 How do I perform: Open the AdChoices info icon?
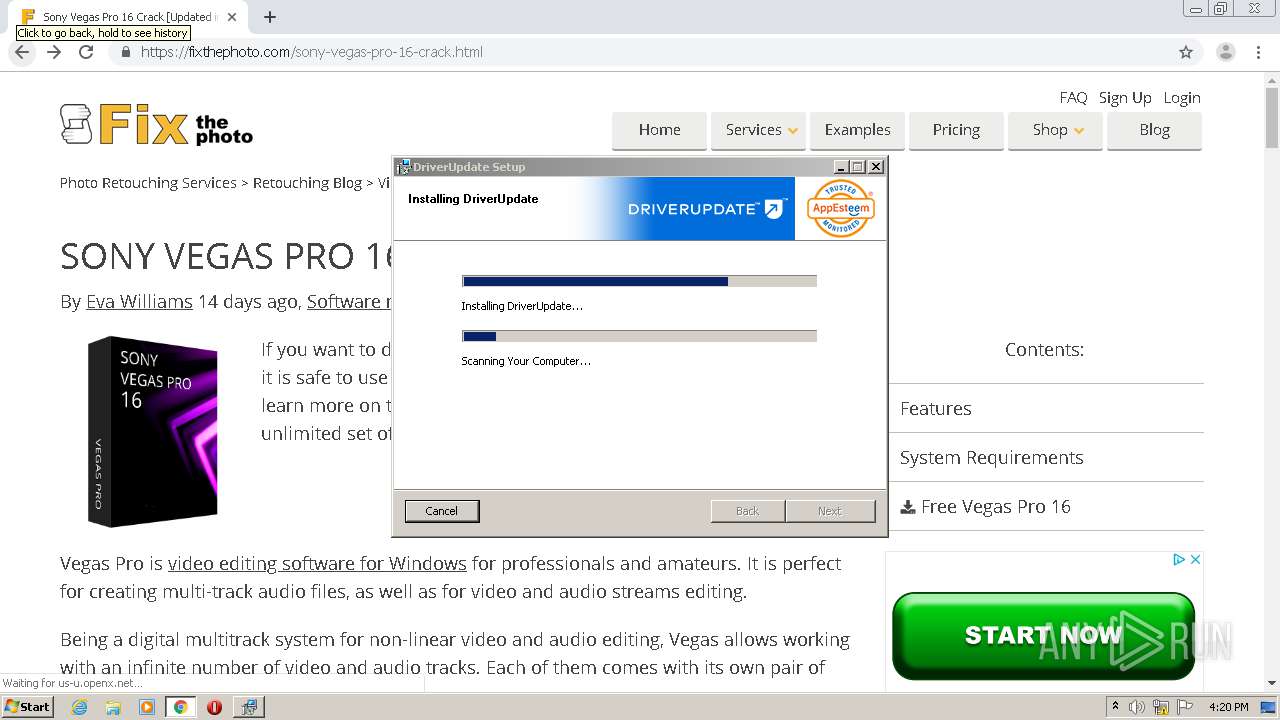tap(1179, 559)
